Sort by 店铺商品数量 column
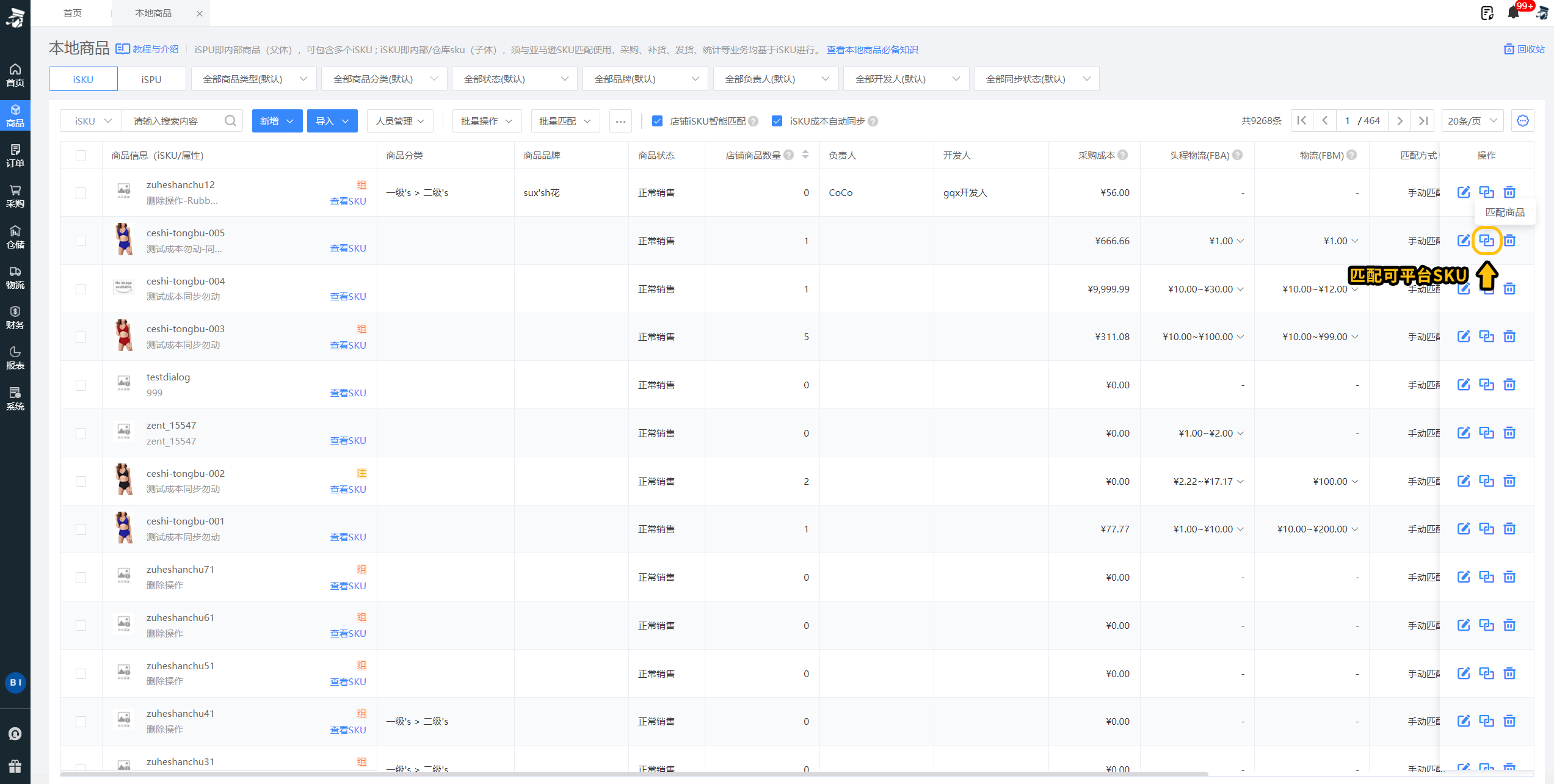The image size is (1554, 784). click(x=805, y=155)
